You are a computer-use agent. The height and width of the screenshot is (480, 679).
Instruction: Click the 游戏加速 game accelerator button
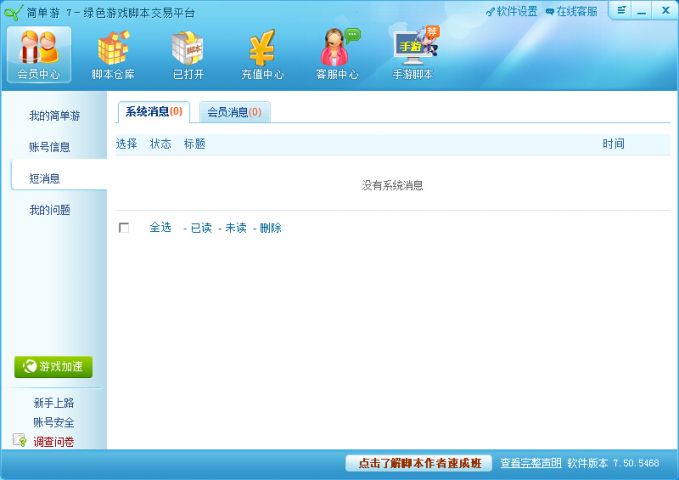(53, 366)
